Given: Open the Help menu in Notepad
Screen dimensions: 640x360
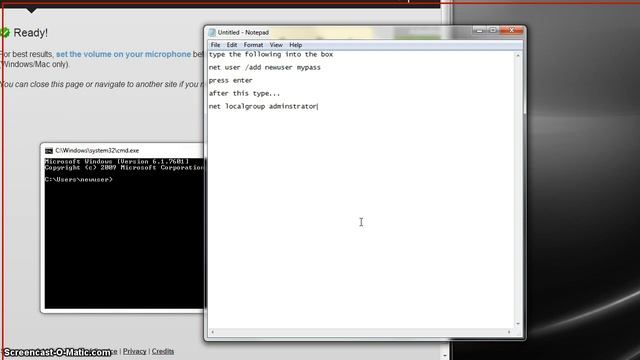Looking at the screenshot, I should tap(296, 45).
